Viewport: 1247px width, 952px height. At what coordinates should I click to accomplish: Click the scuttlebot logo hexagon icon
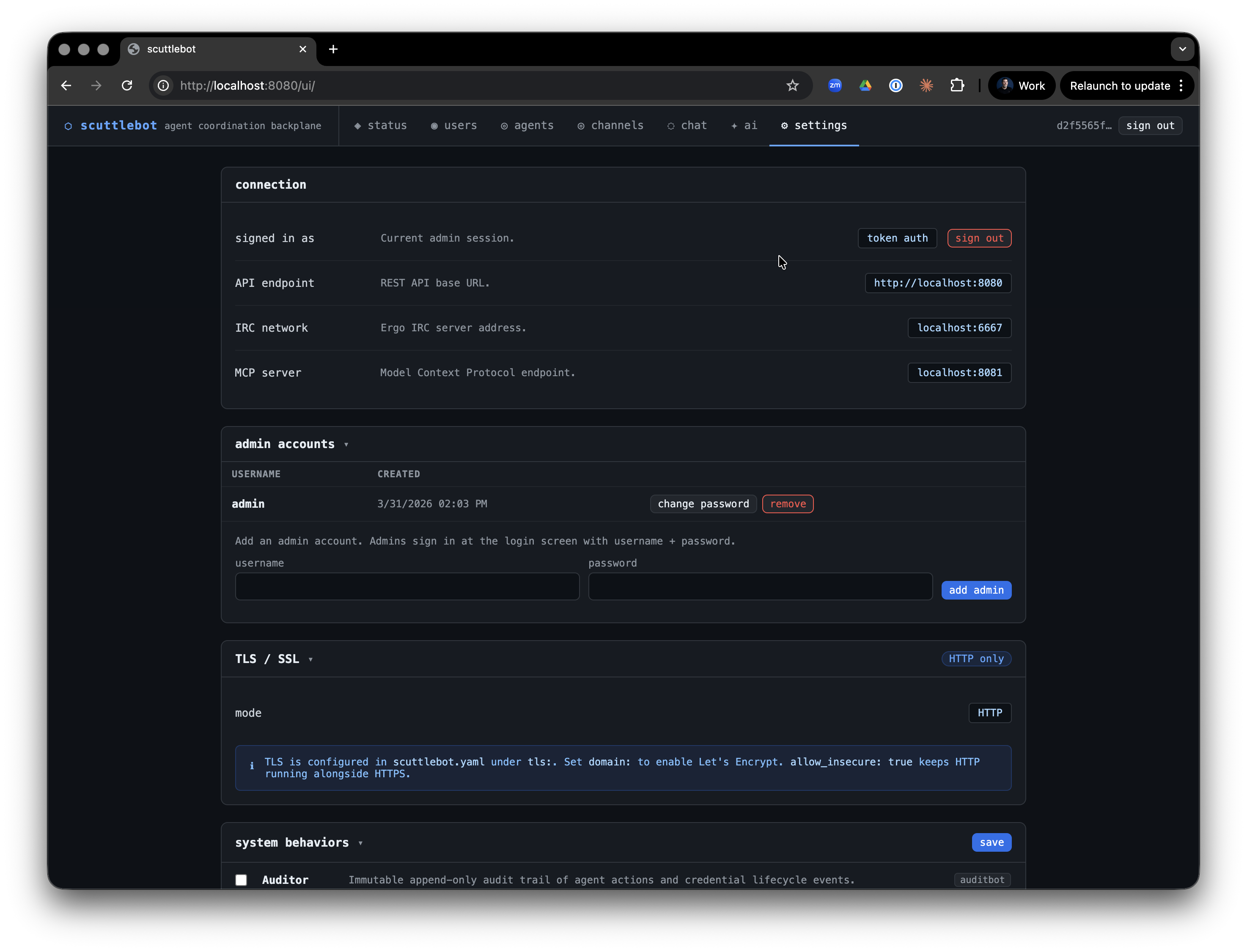click(68, 126)
